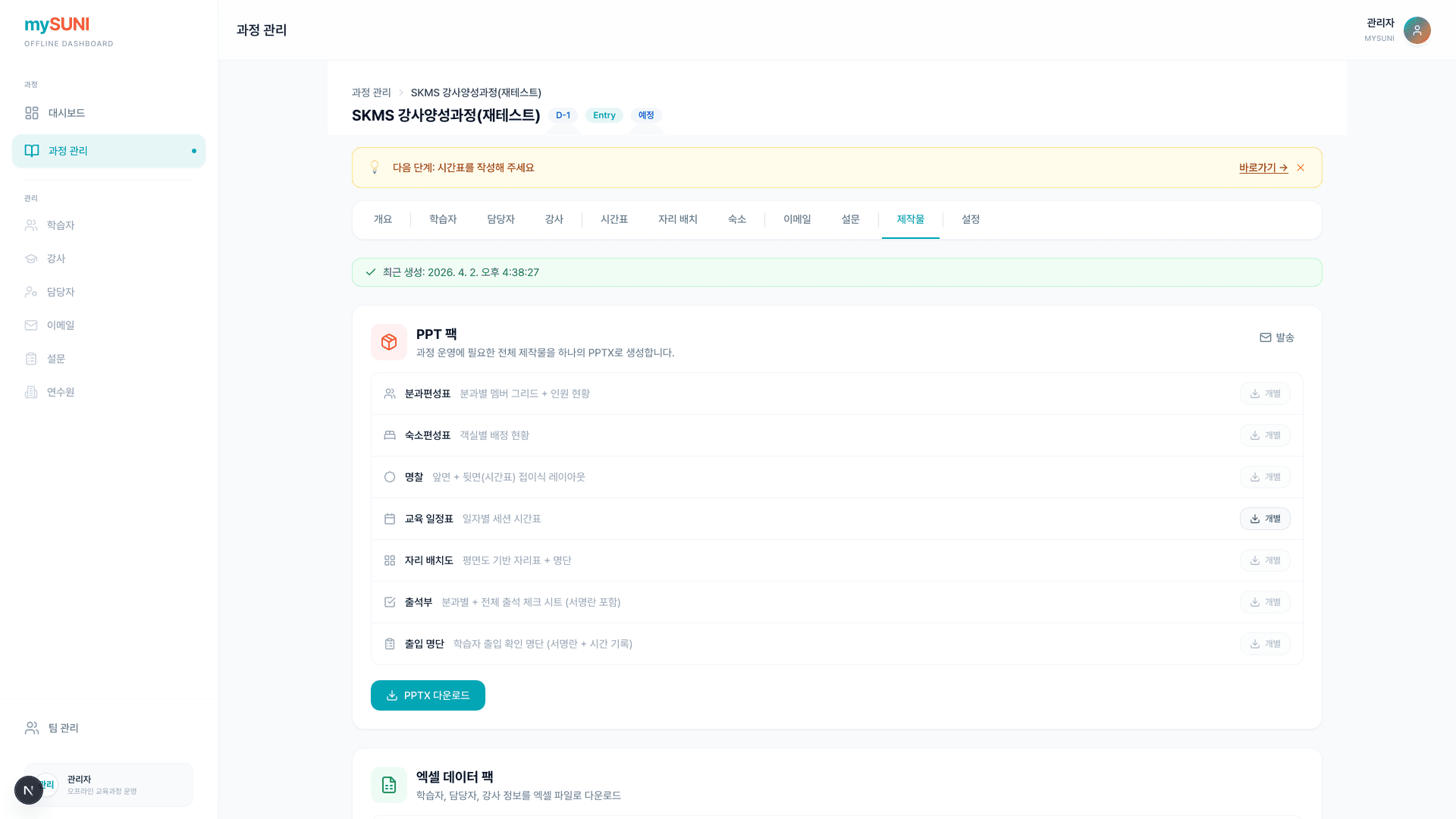The image size is (1456, 819).
Task: Click the 엑셀 데이터 팩 spreadsheet icon
Action: (389, 785)
